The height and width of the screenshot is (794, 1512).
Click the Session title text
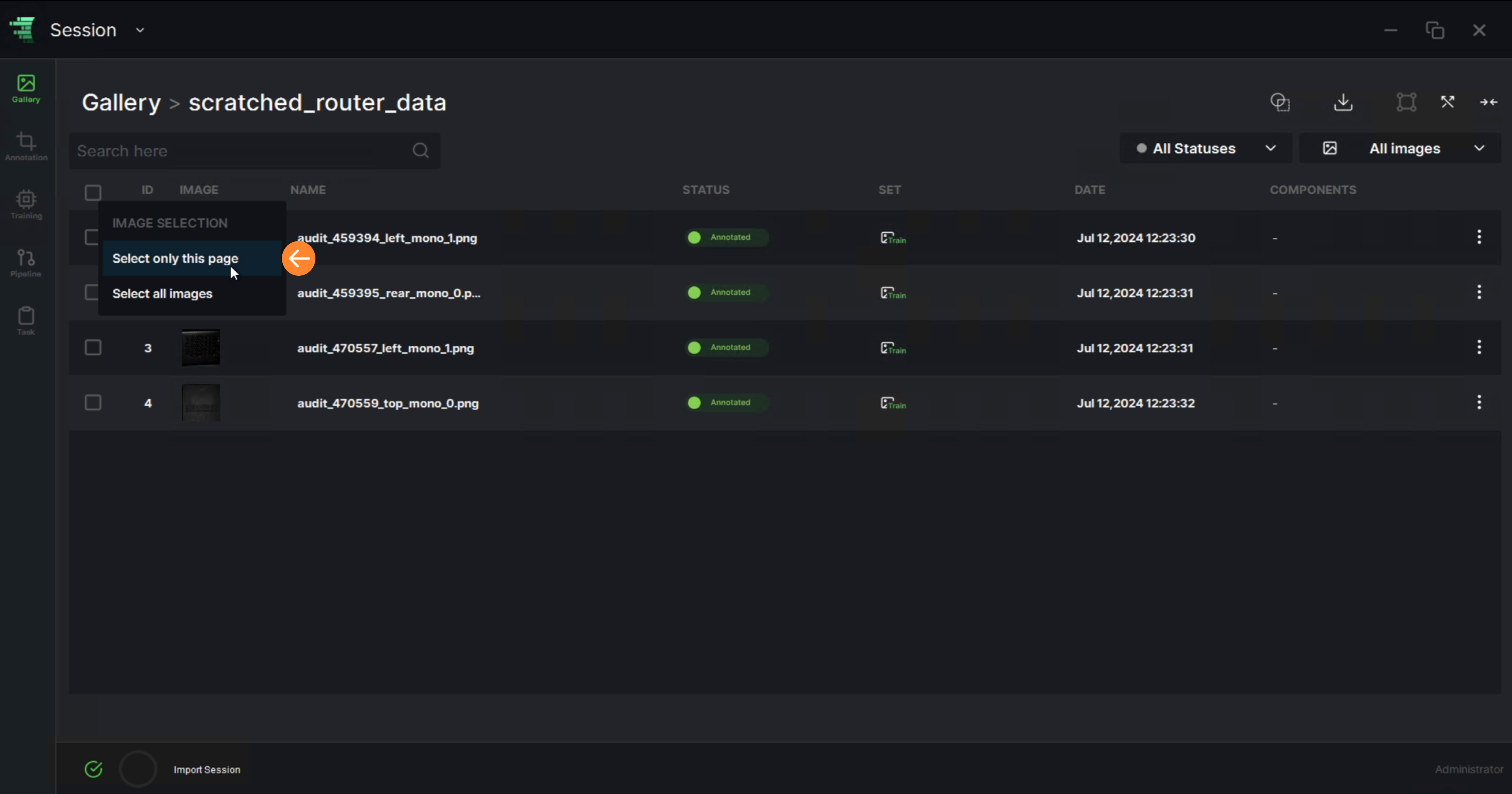(83, 30)
